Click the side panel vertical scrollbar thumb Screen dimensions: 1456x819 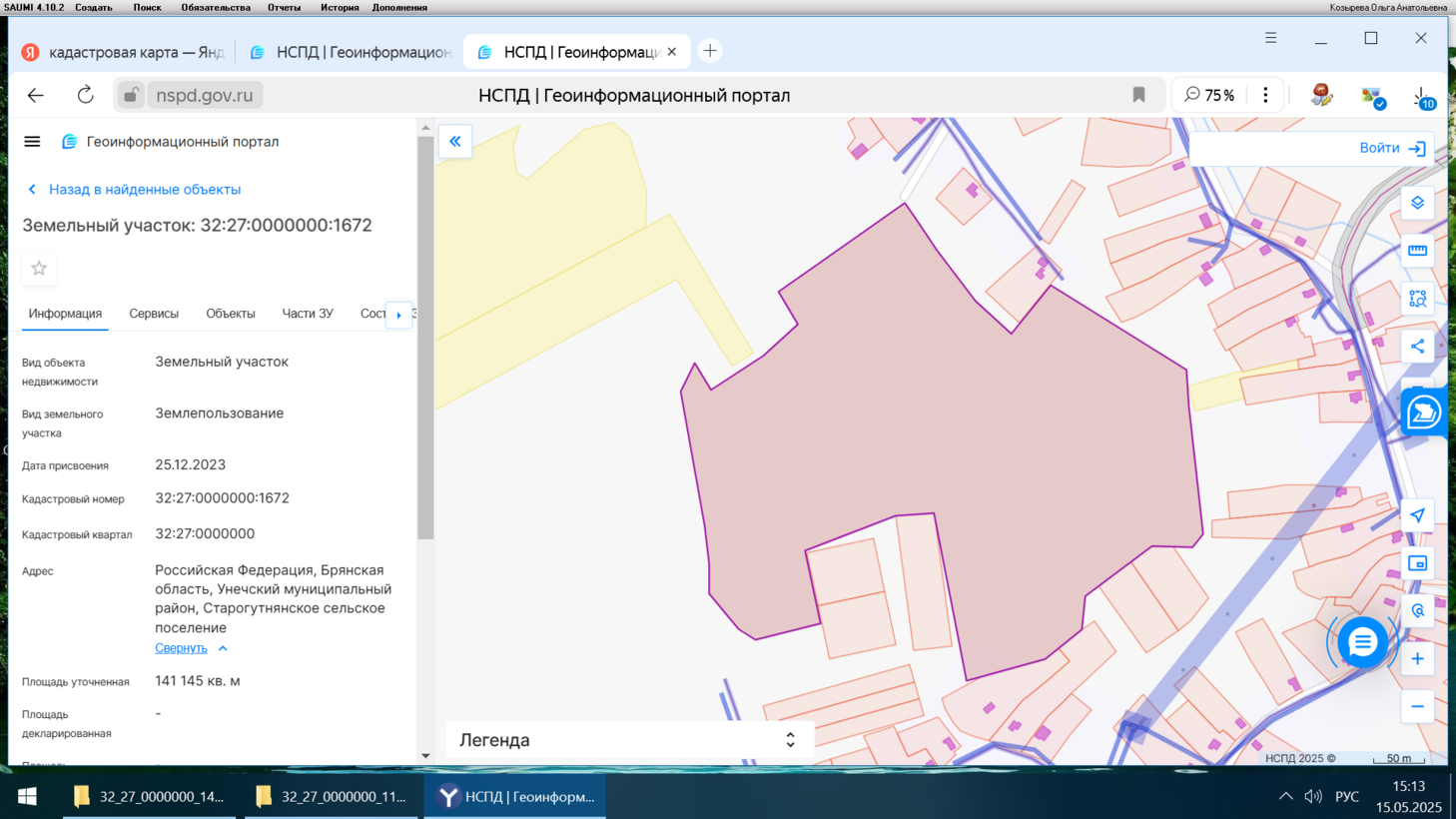(425, 340)
